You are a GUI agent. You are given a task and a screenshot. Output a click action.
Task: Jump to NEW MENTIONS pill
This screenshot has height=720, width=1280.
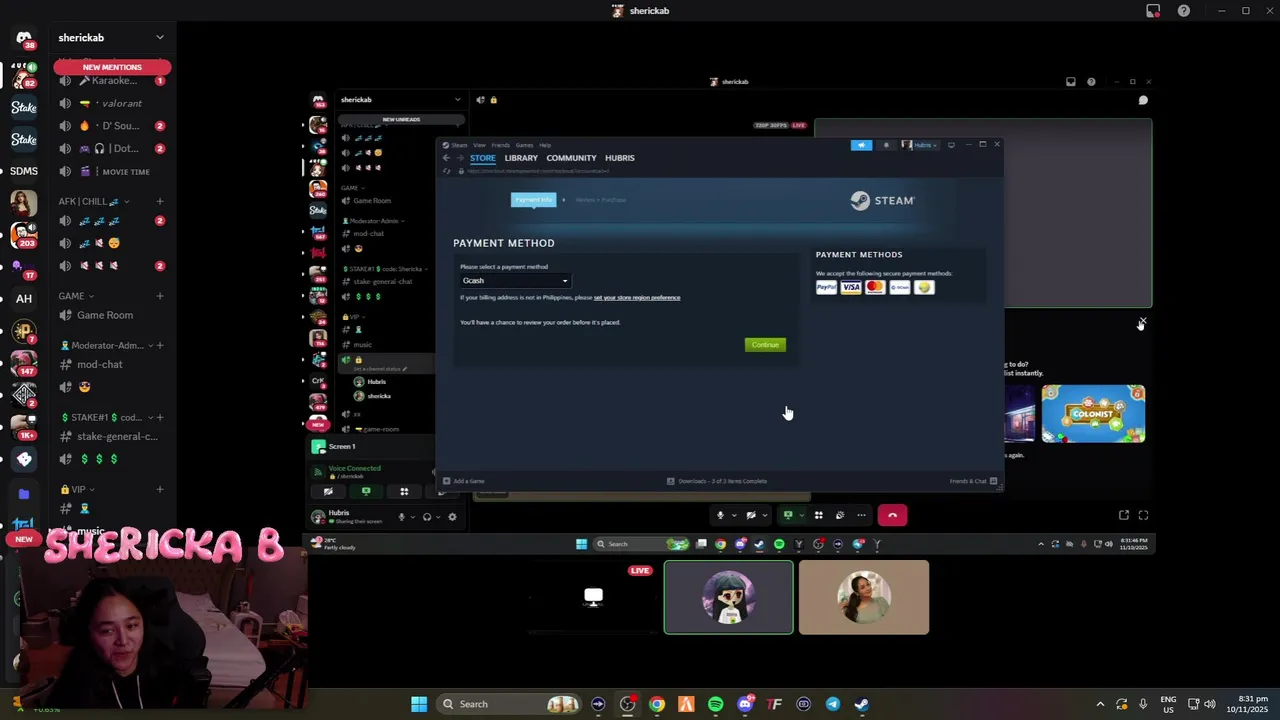[112, 67]
